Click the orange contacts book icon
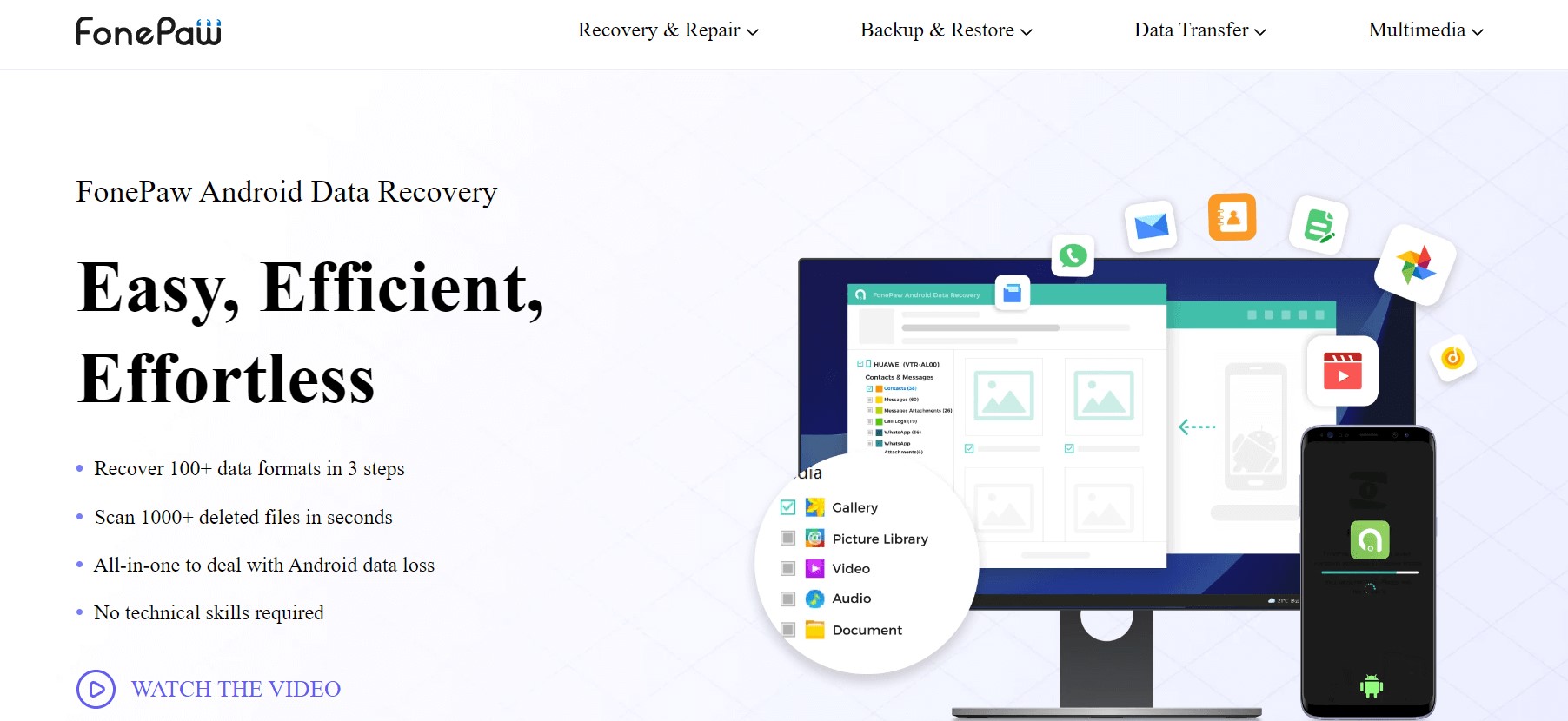 [x=1232, y=217]
